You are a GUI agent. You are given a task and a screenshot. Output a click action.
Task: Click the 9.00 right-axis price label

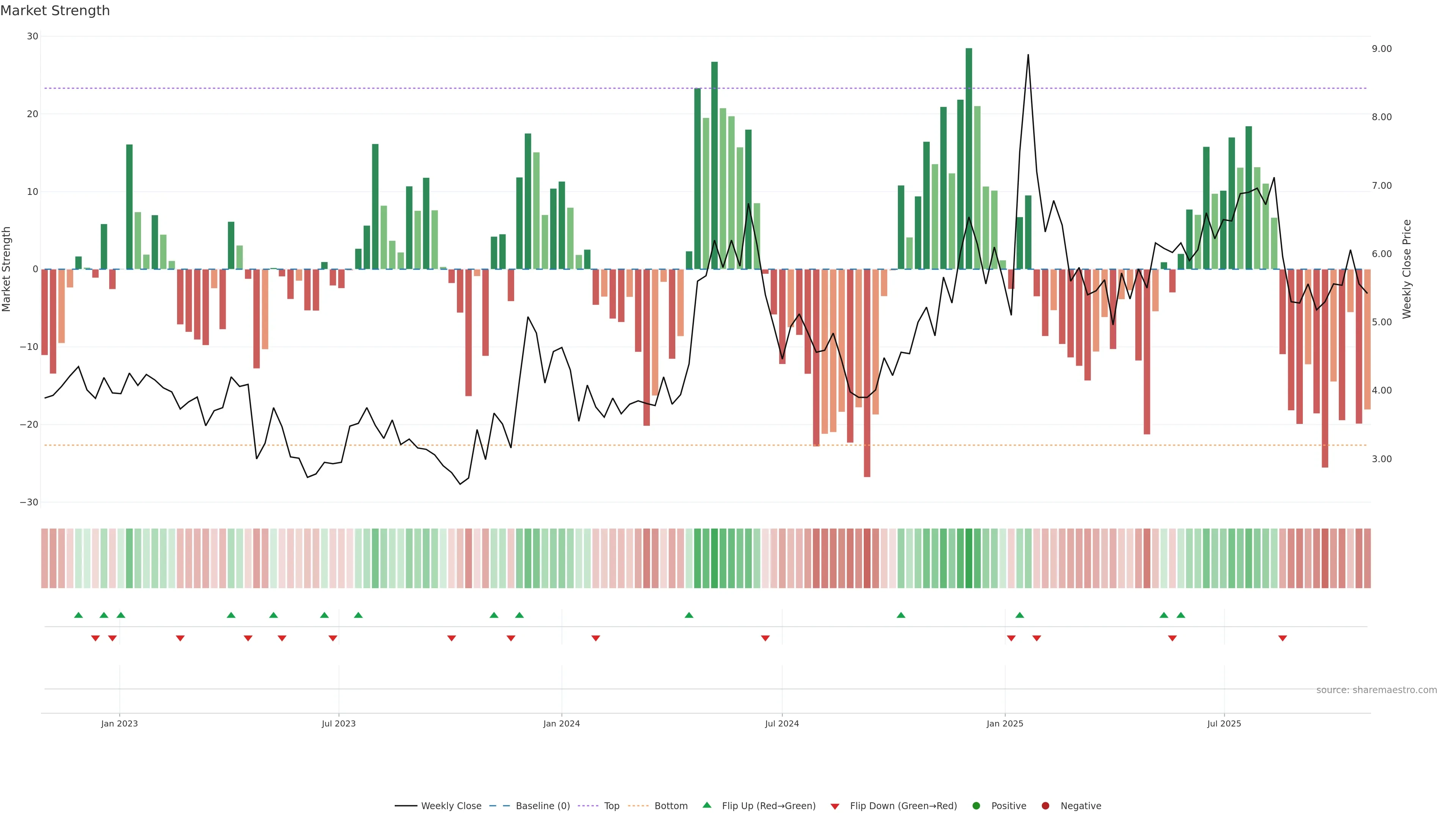click(x=1381, y=49)
